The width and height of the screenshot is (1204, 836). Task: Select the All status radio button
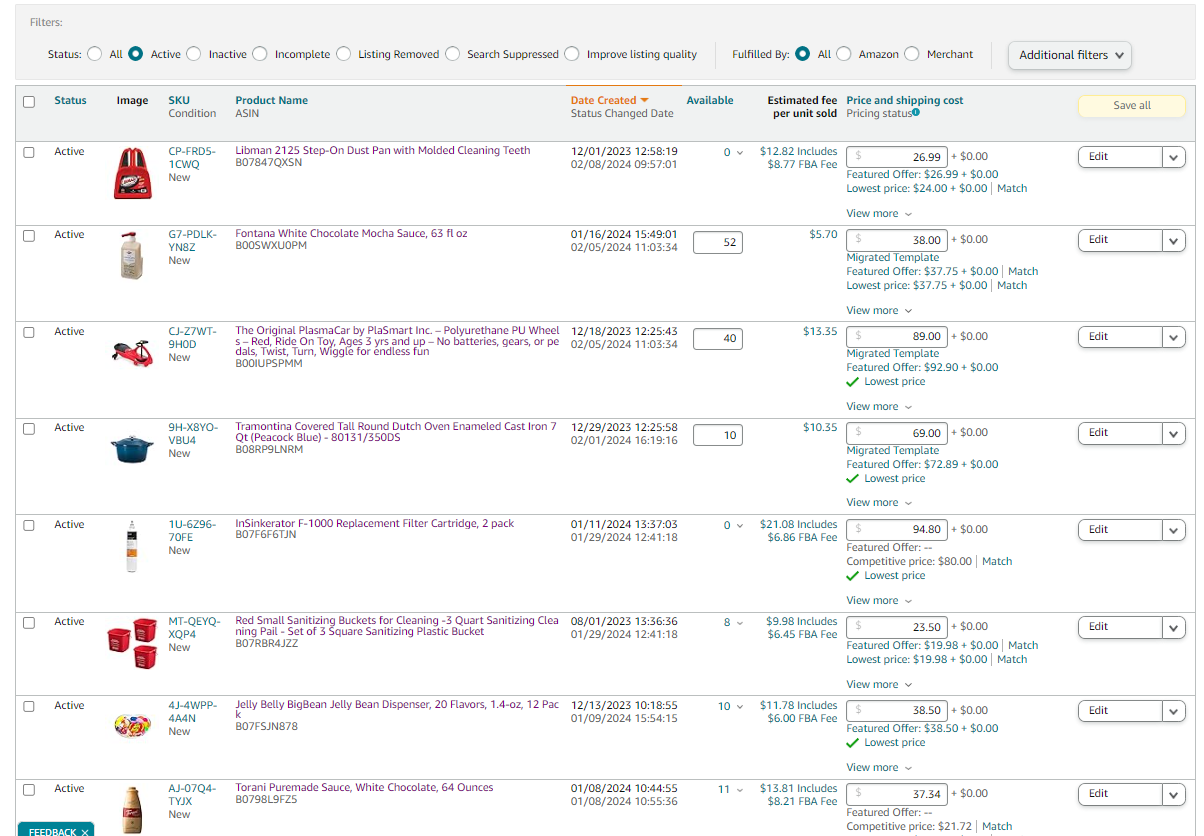click(94, 54)
